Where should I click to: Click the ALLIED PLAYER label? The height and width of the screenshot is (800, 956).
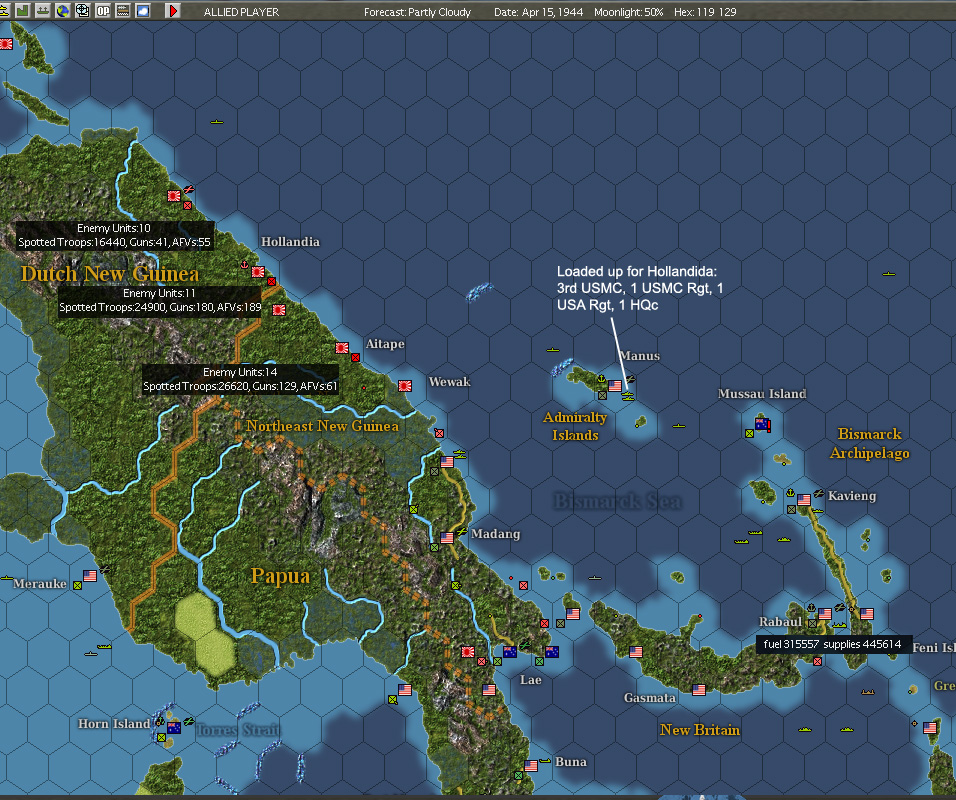coord(241,12)
